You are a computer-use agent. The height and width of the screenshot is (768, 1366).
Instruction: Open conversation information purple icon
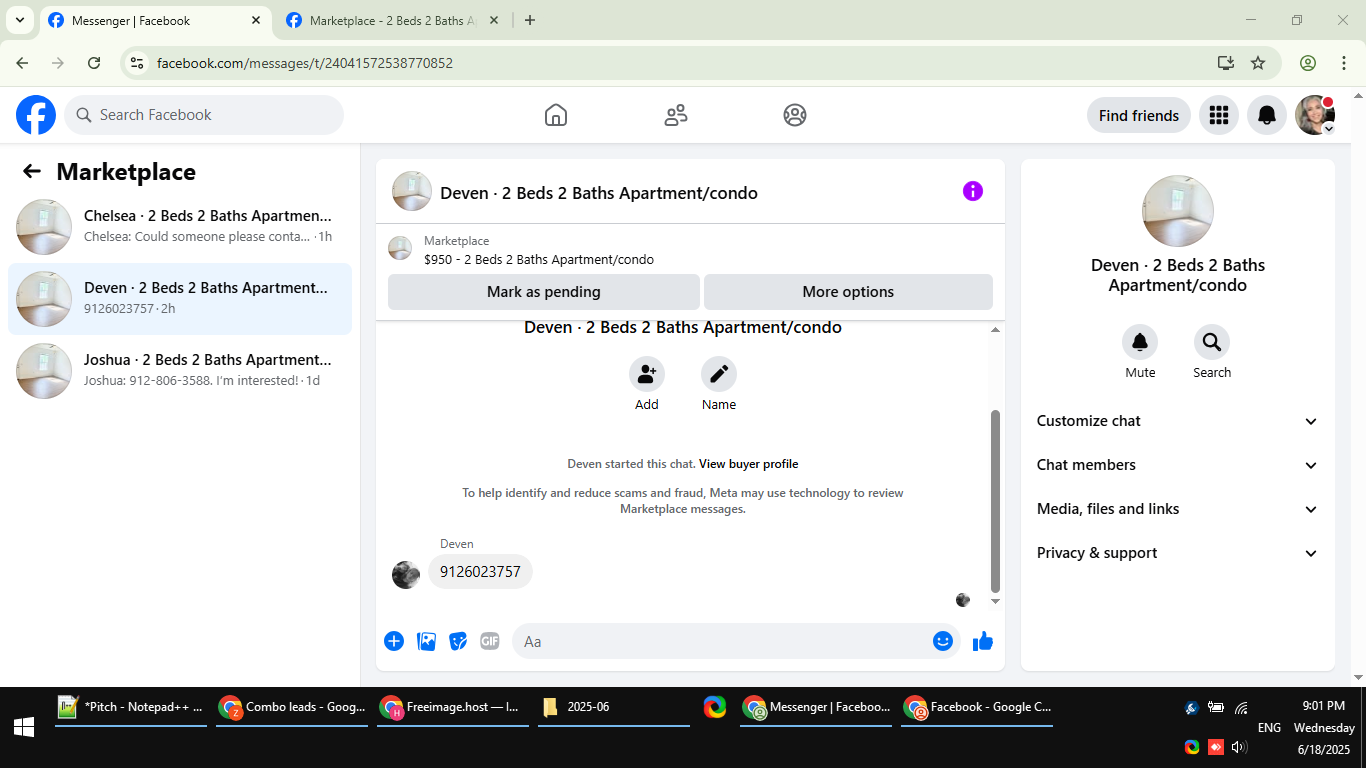973,191
